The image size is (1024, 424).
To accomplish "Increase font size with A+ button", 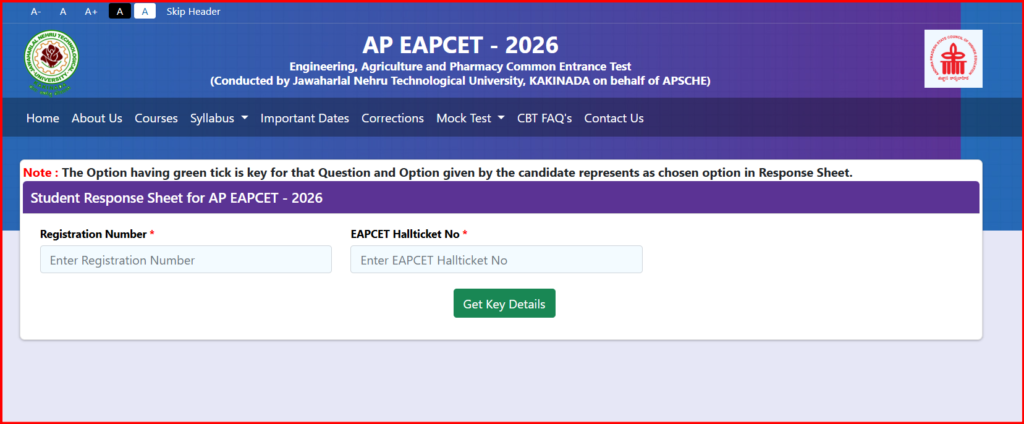I will coord(91,12).
